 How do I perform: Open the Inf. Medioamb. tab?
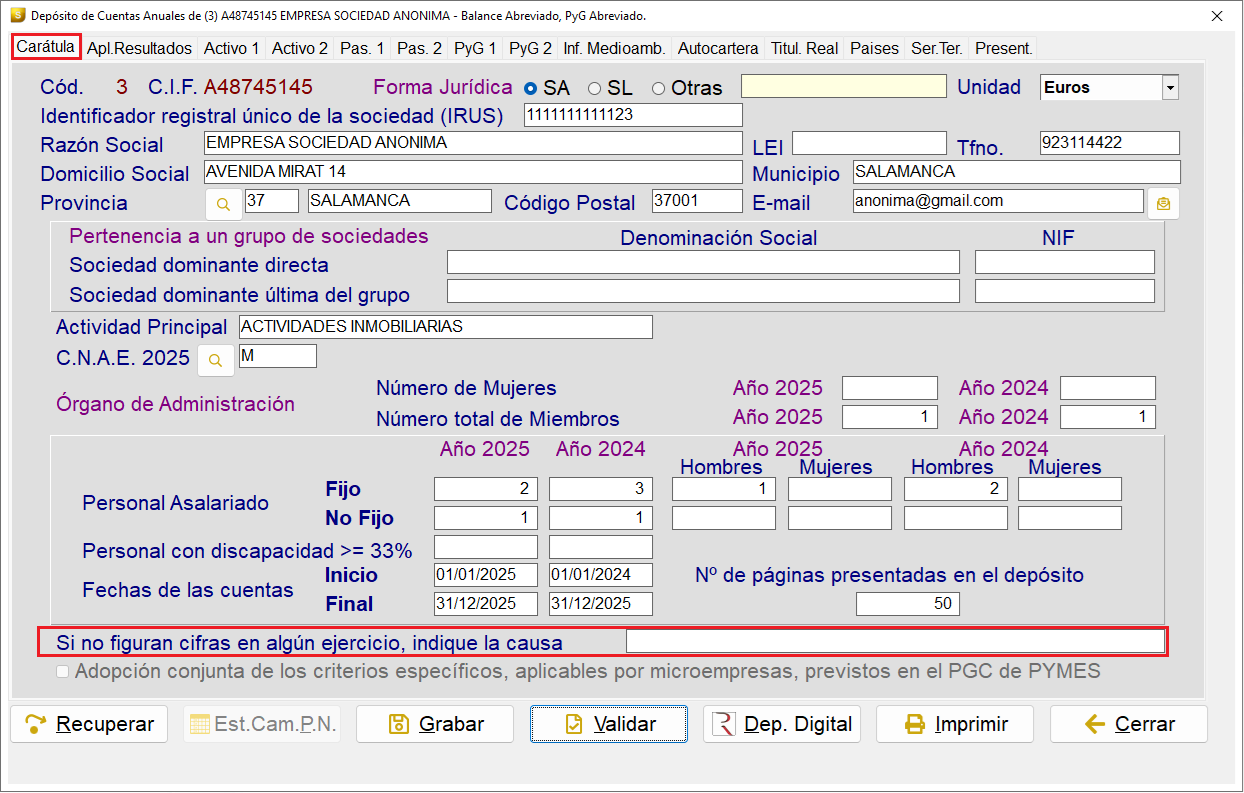614,48
